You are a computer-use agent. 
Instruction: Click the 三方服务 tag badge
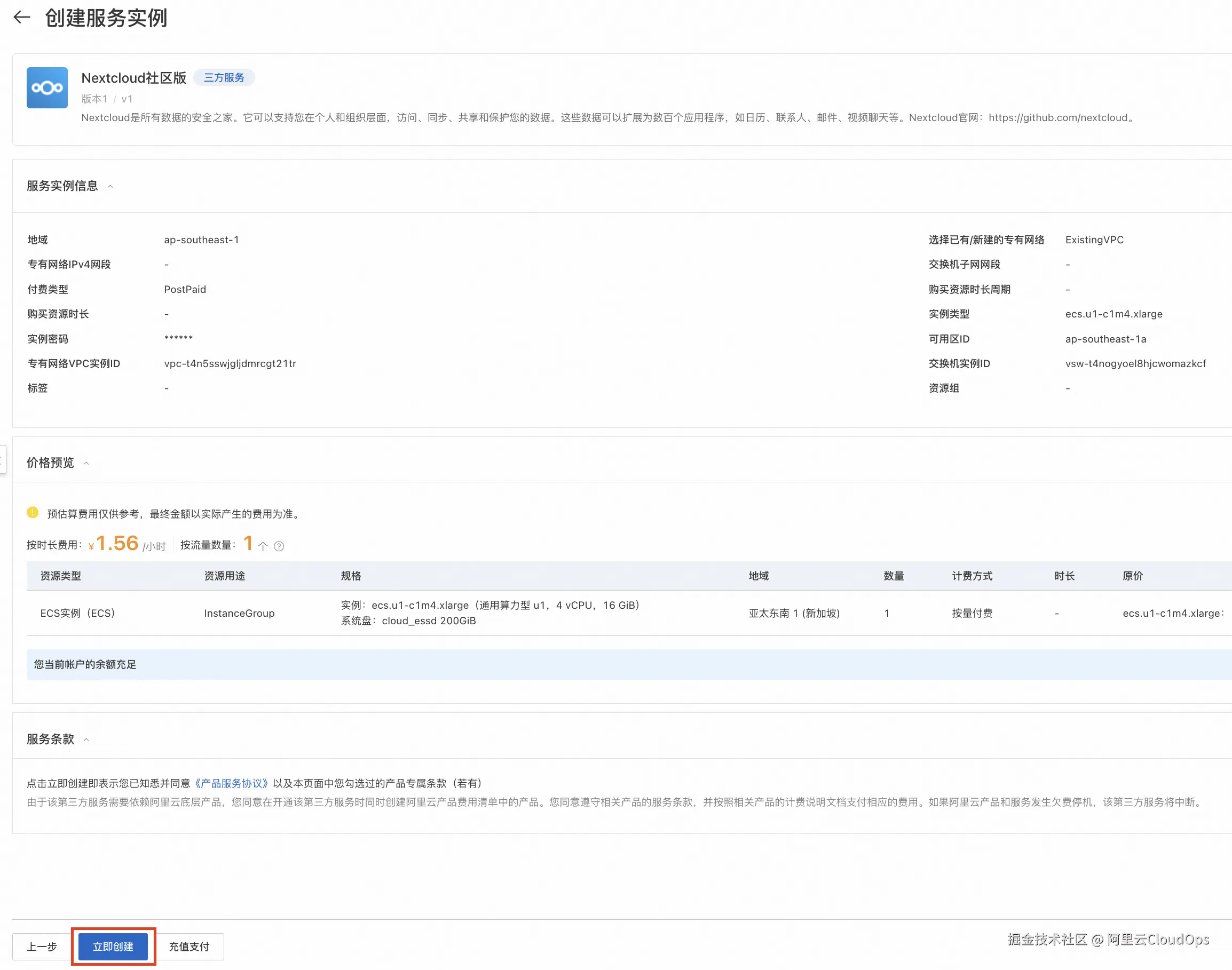[x=224, y=78]
